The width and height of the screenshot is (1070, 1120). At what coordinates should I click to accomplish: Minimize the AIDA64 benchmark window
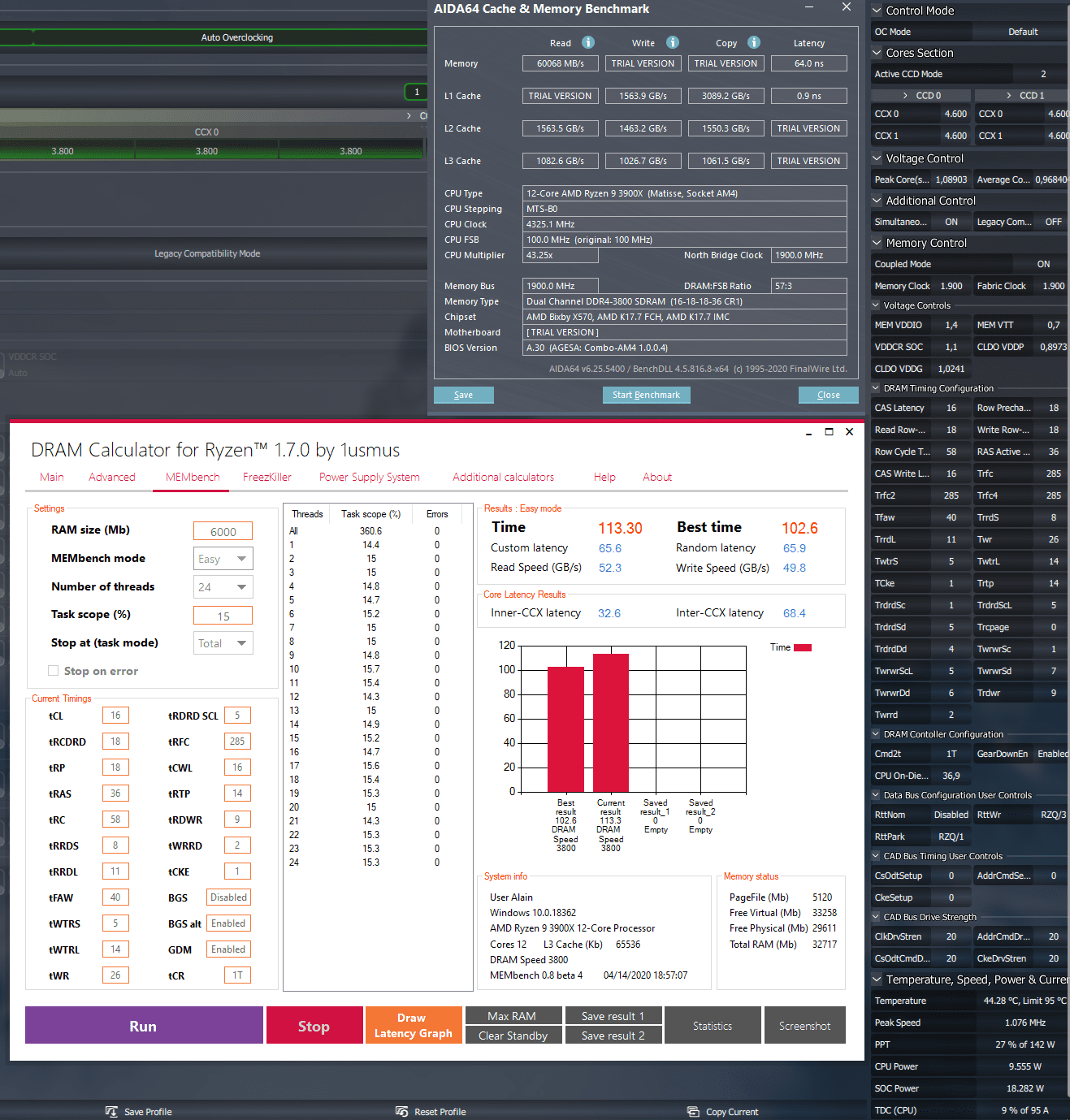(809, 7)
